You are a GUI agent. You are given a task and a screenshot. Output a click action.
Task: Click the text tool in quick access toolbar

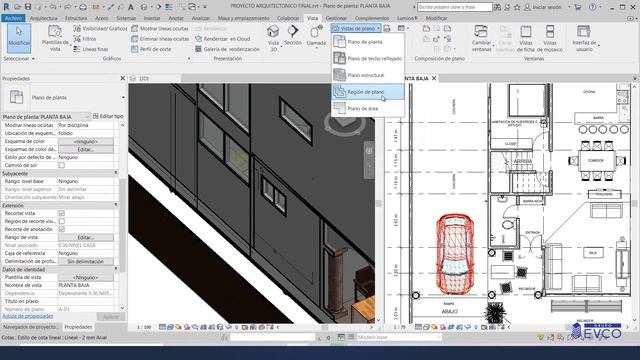(x=131, y=7)
